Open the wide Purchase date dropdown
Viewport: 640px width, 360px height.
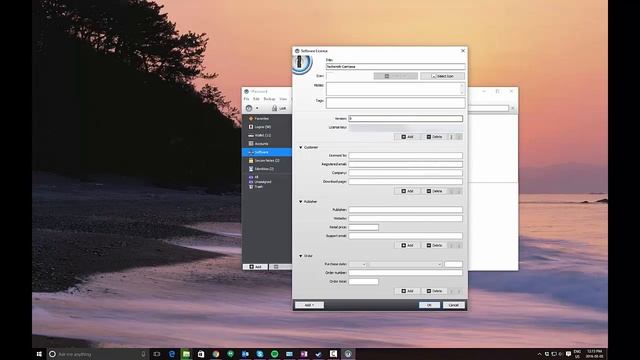pos(405,264)
